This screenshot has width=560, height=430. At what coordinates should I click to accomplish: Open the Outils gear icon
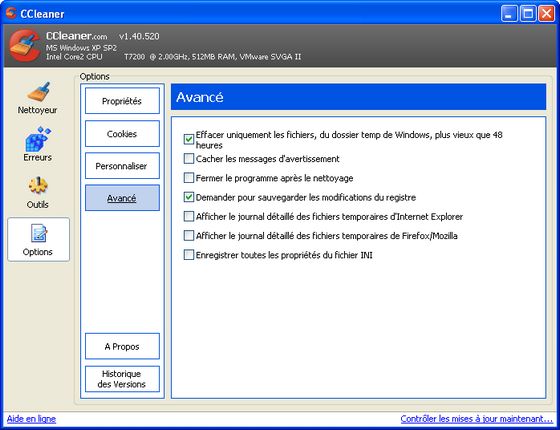pos(38,186)
